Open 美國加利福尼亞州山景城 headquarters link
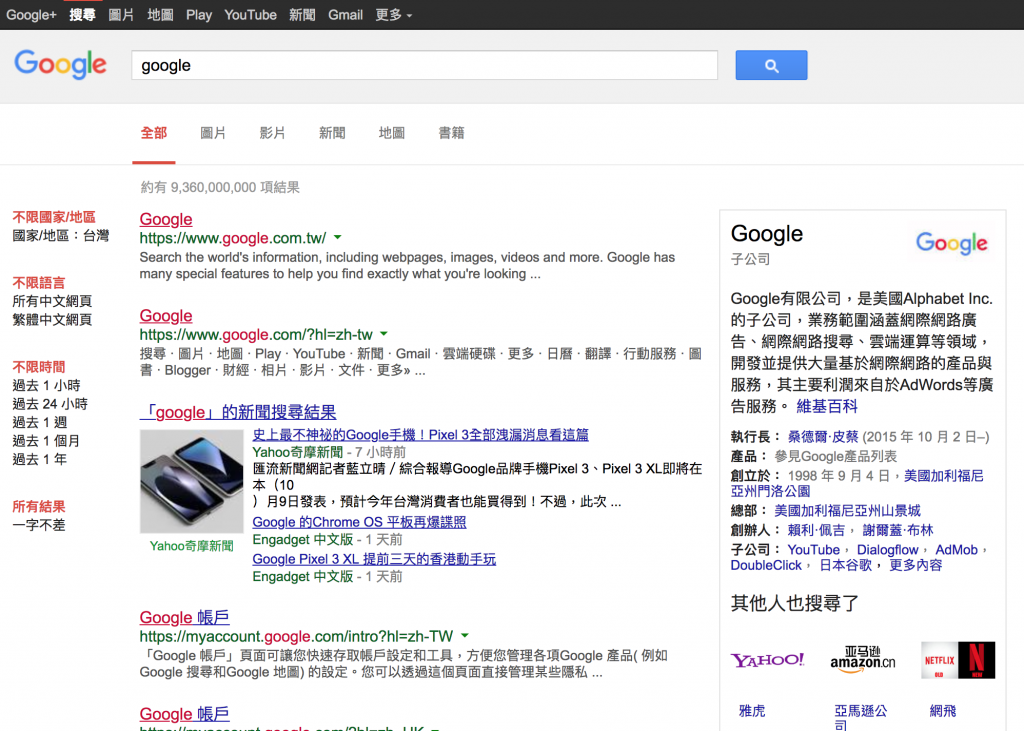The width and height of the screenshot is (1024, 731). tap(847, 511)
